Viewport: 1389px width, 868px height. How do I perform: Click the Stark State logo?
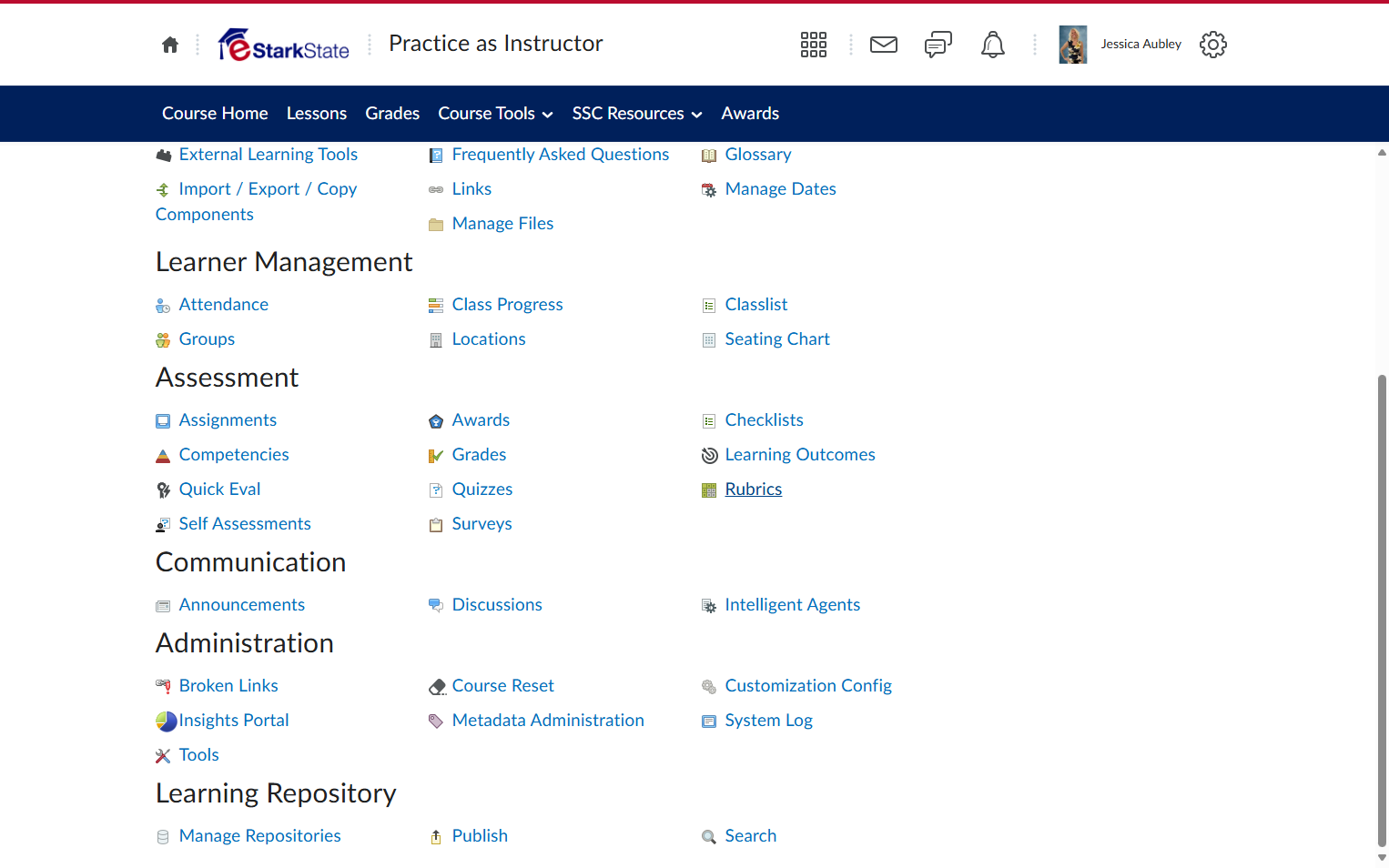pyautogui.click(x=283, y=45)
